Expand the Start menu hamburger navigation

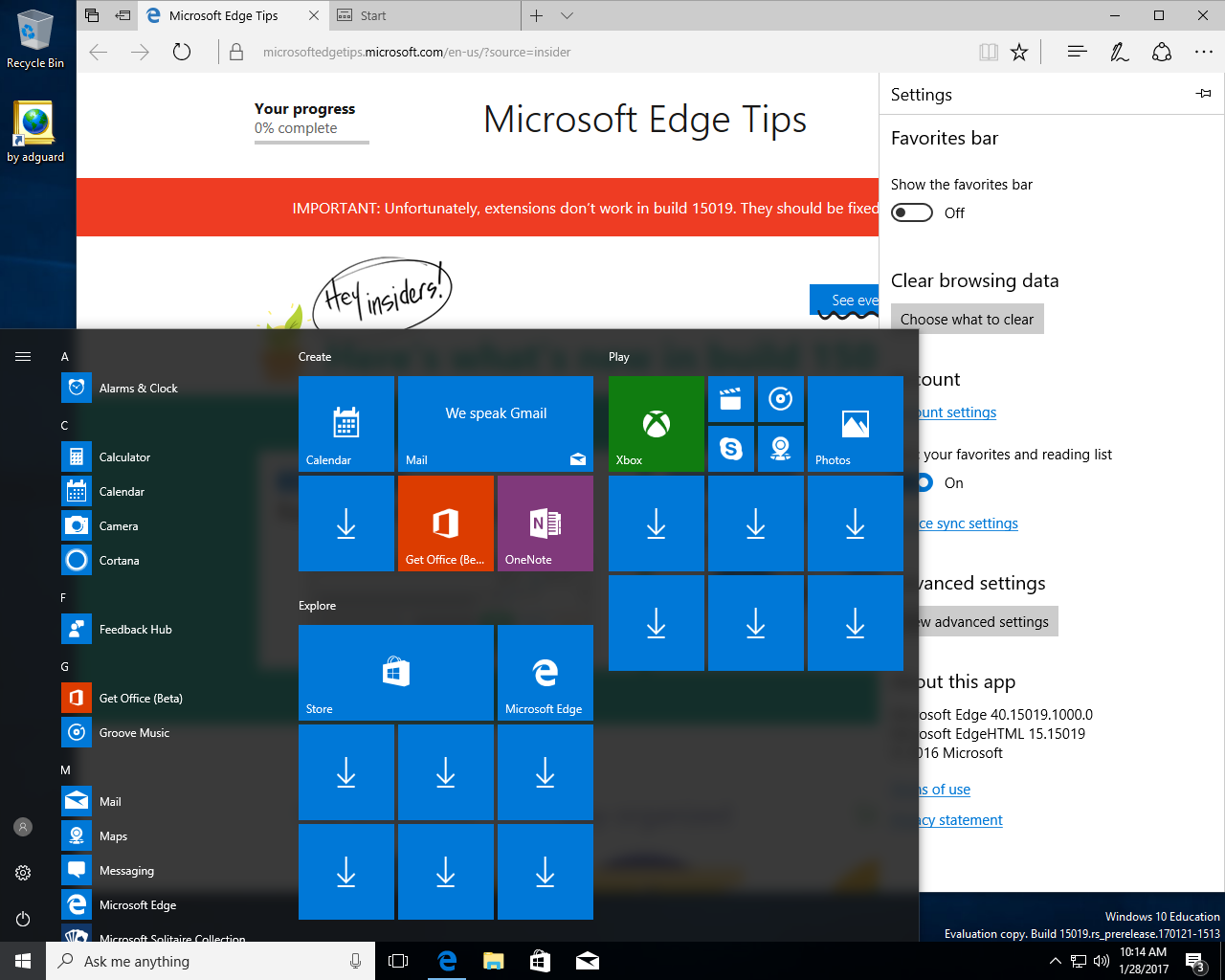[x=23, y=356]
